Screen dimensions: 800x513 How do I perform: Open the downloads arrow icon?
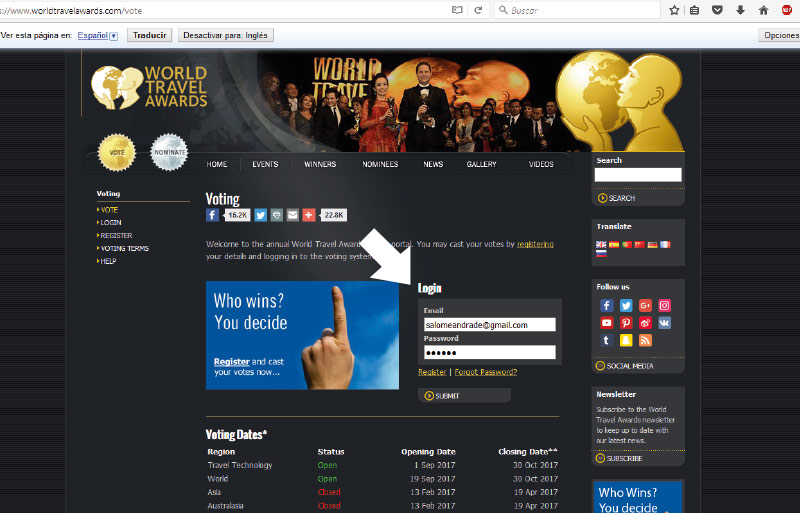click(x=740, y=10)
